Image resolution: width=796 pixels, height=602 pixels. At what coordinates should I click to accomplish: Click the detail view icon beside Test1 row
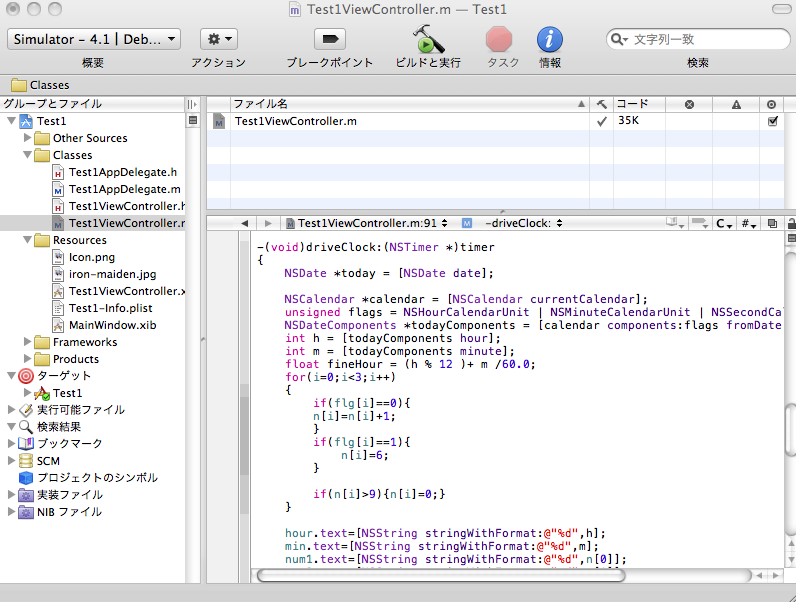[x=193, y=121]
